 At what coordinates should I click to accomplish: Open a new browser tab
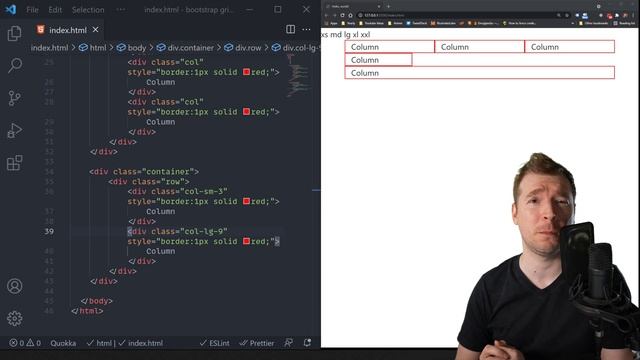tap(388, 6)
